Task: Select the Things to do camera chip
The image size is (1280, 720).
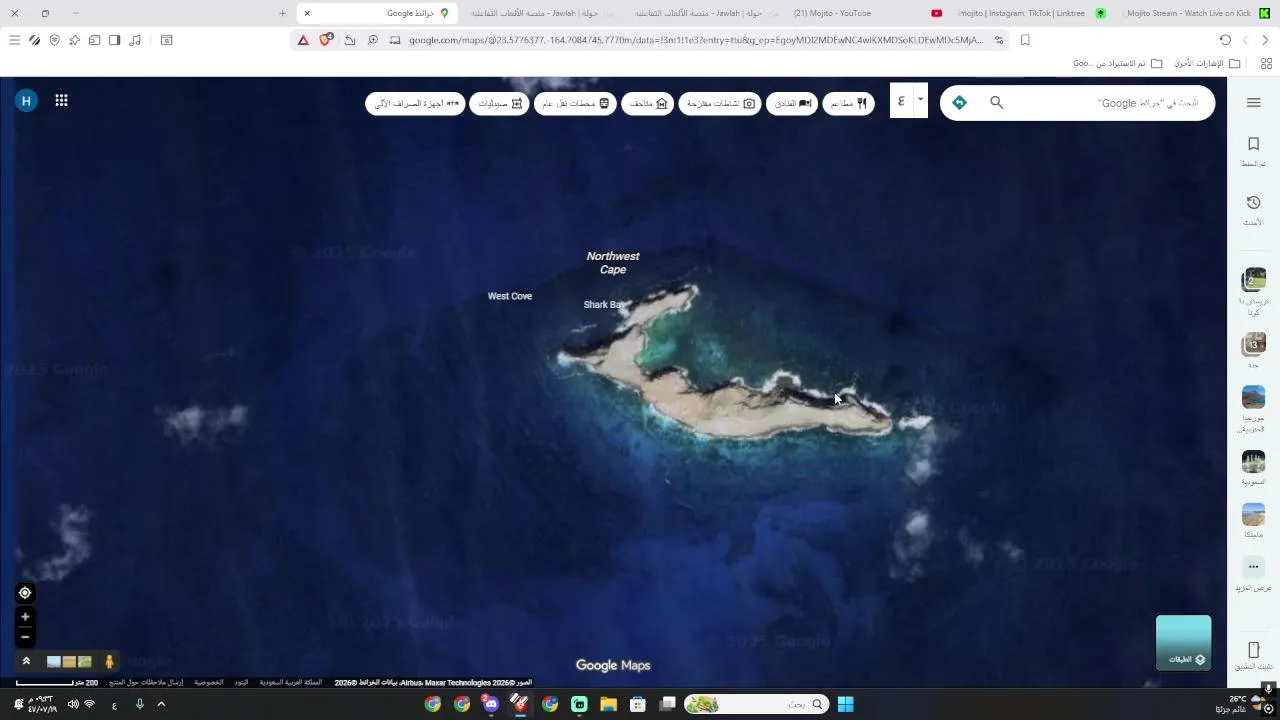Action: [x=720, y=103]
